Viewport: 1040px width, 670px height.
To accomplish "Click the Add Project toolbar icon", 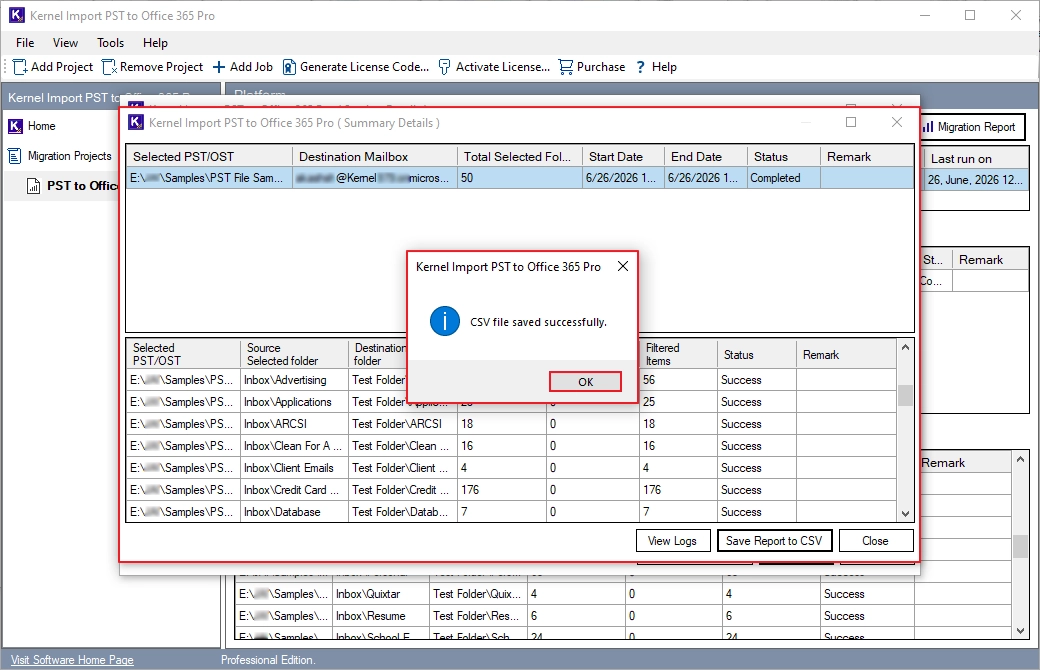I will [20, 67].
